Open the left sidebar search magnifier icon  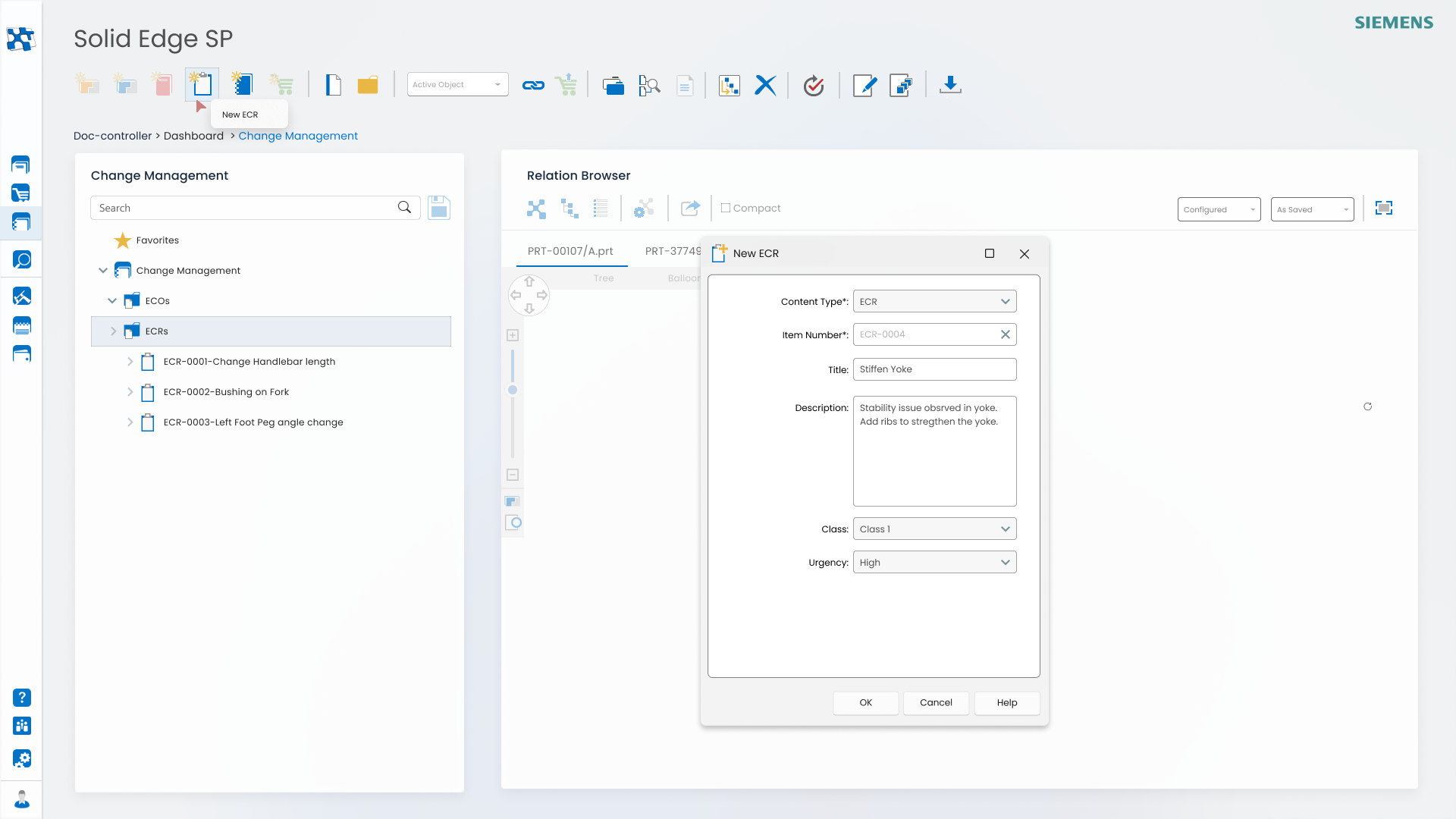(x=22, y=260)
